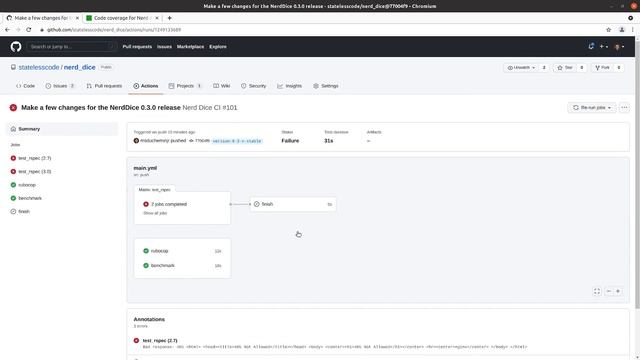
Task: Open the user avatar menu
Action: pos(619,47)
